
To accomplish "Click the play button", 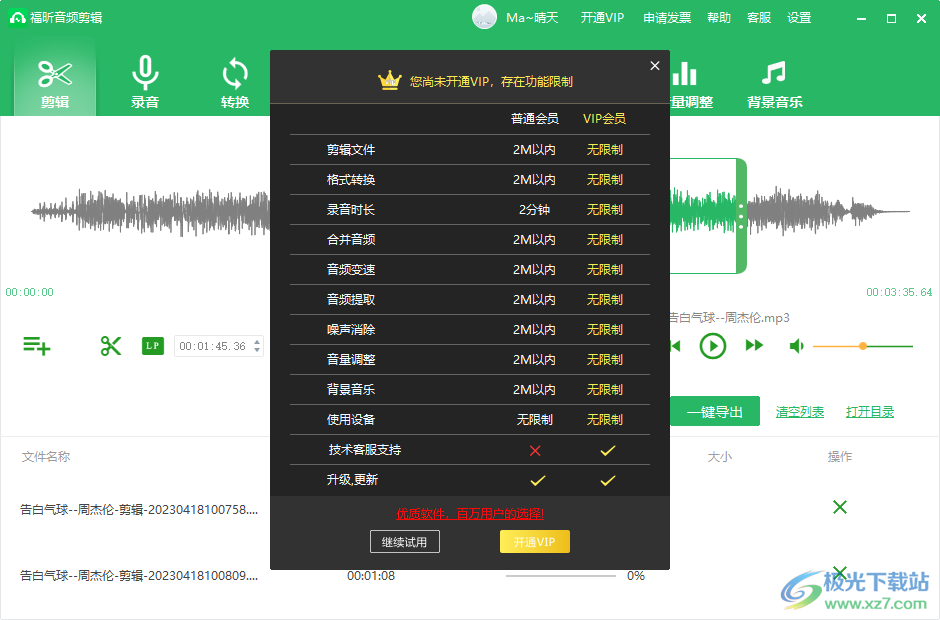I will click(x=713, y=346).
